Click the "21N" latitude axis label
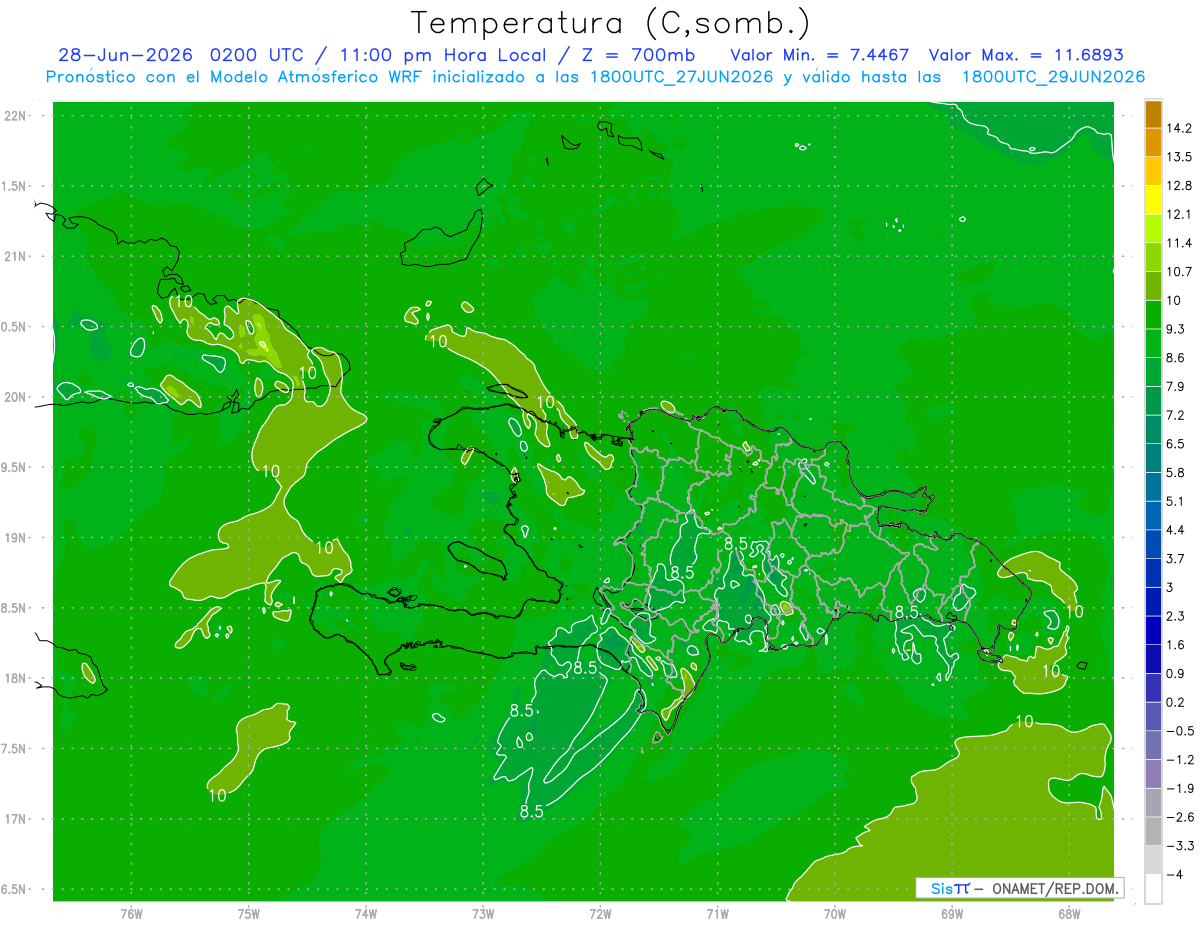This screenshot has width=1200, height=927. coord(15,256)
